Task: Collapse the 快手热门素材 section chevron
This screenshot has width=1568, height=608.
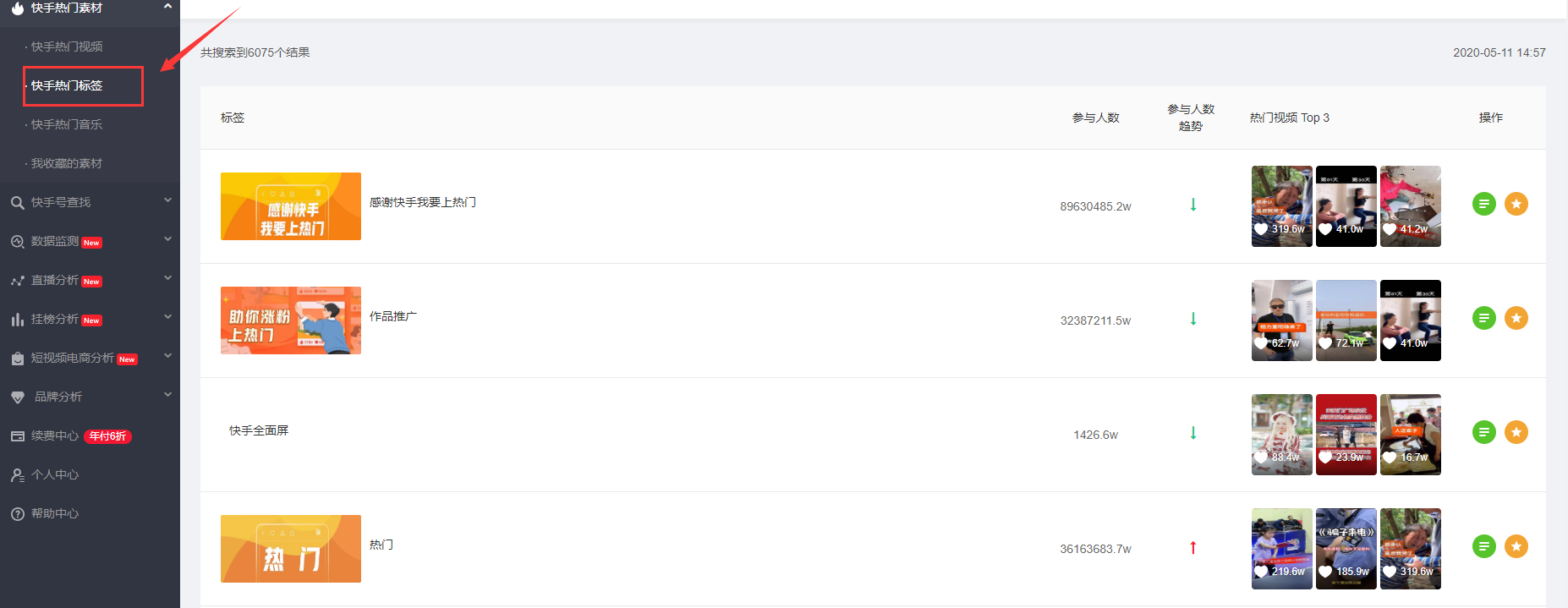Action: pyautogui.click(x=167, y=7)
